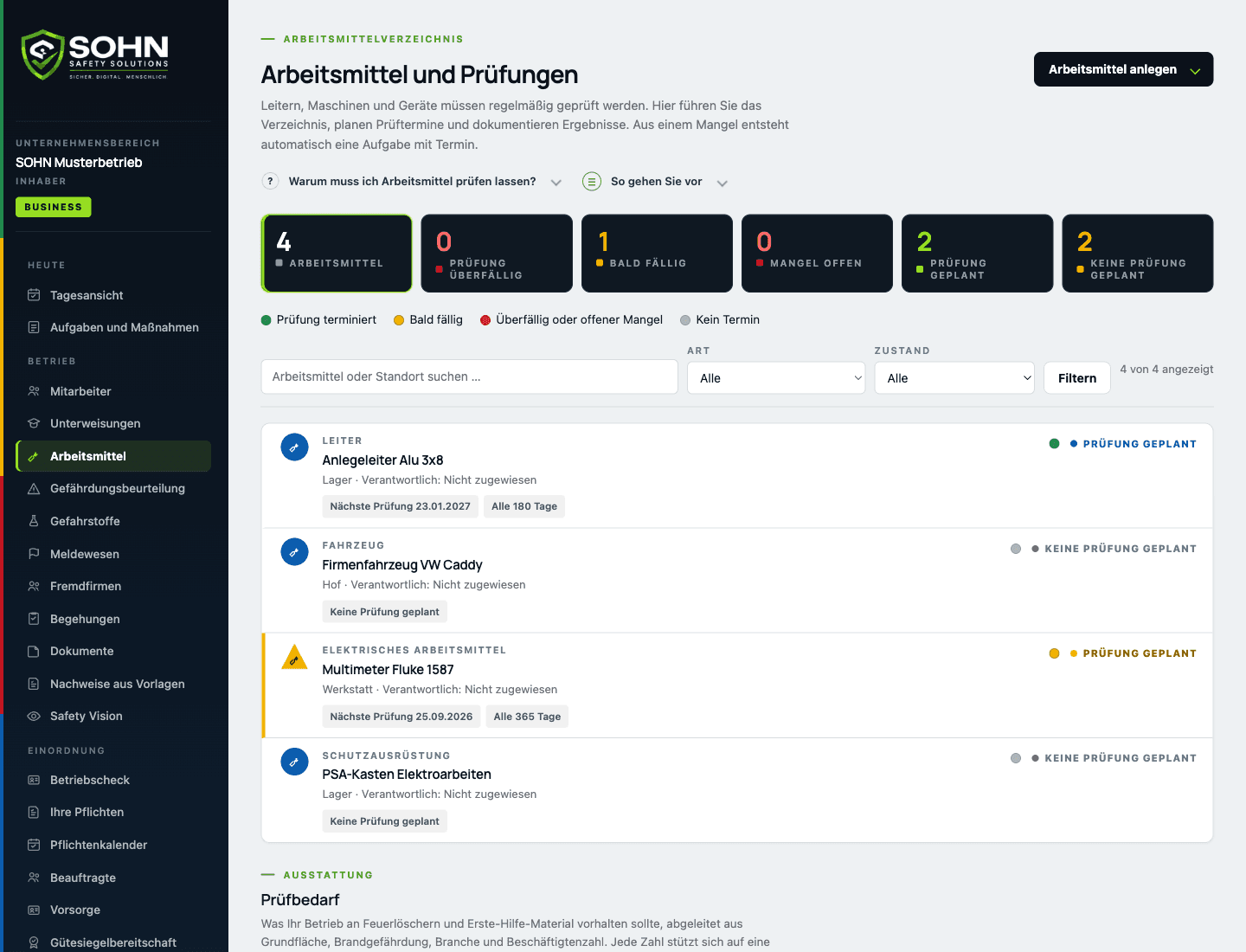Image resolution: width=1246 pixels, height=952 pixels.
Task: Open Anlegeleiter Alu 3x8 entry
Action: click(737, 476)
